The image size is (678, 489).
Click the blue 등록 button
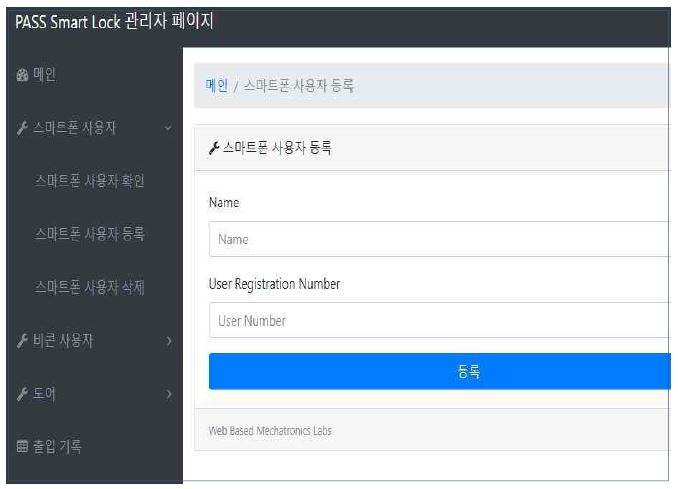[x=440, y=371]
